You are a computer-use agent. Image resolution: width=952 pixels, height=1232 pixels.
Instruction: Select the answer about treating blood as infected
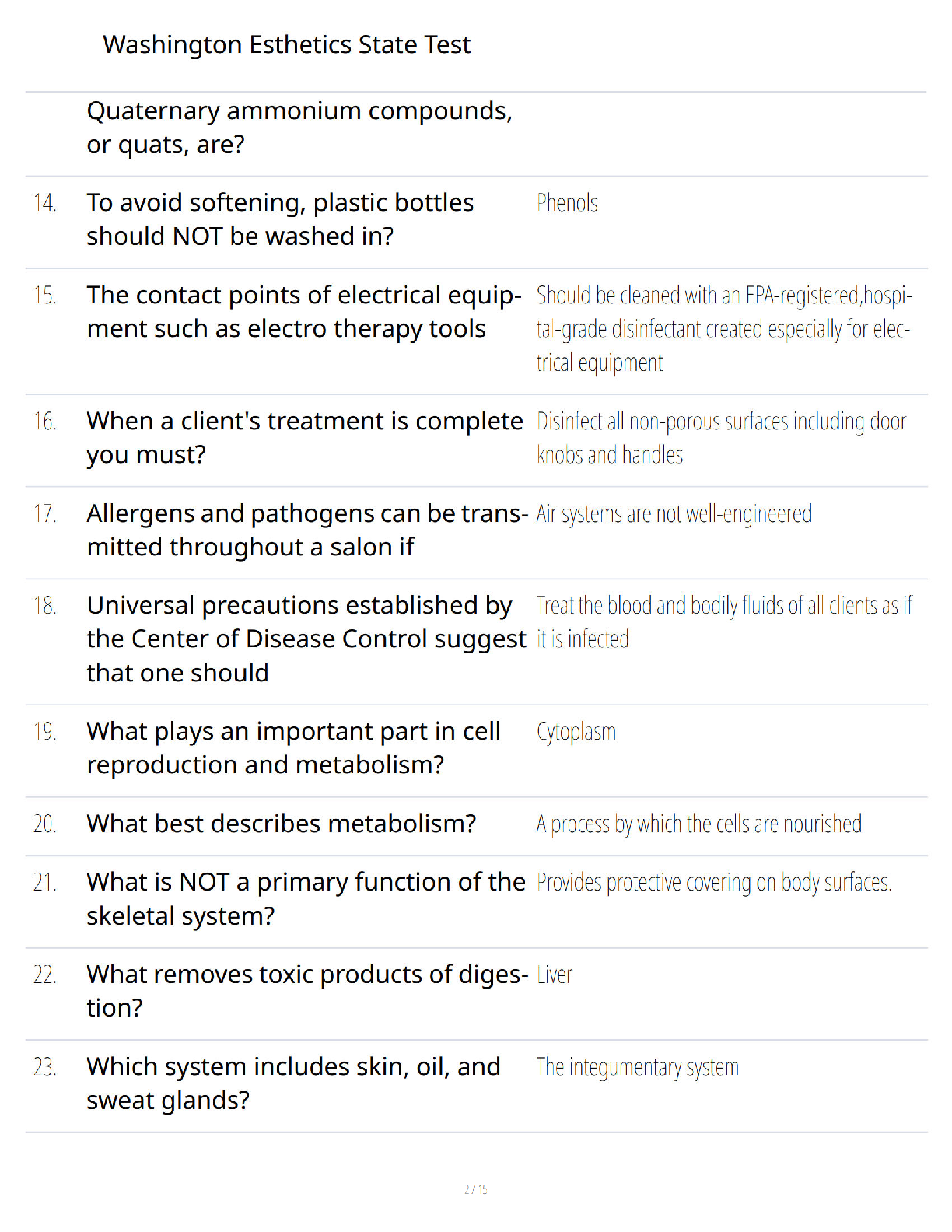point(724,622)
